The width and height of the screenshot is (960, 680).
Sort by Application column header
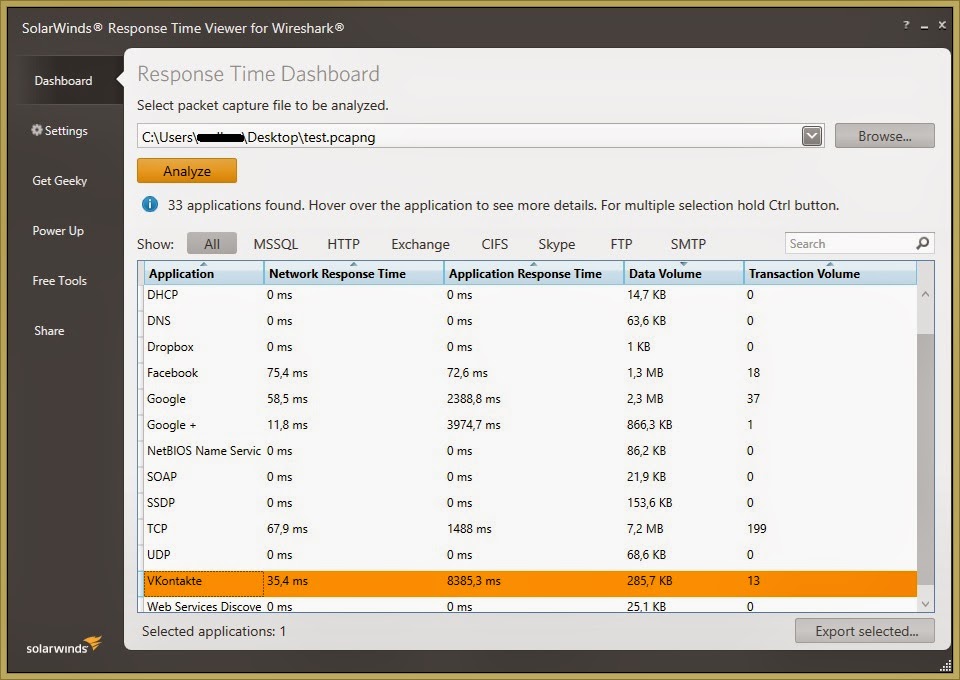point(203,273)
